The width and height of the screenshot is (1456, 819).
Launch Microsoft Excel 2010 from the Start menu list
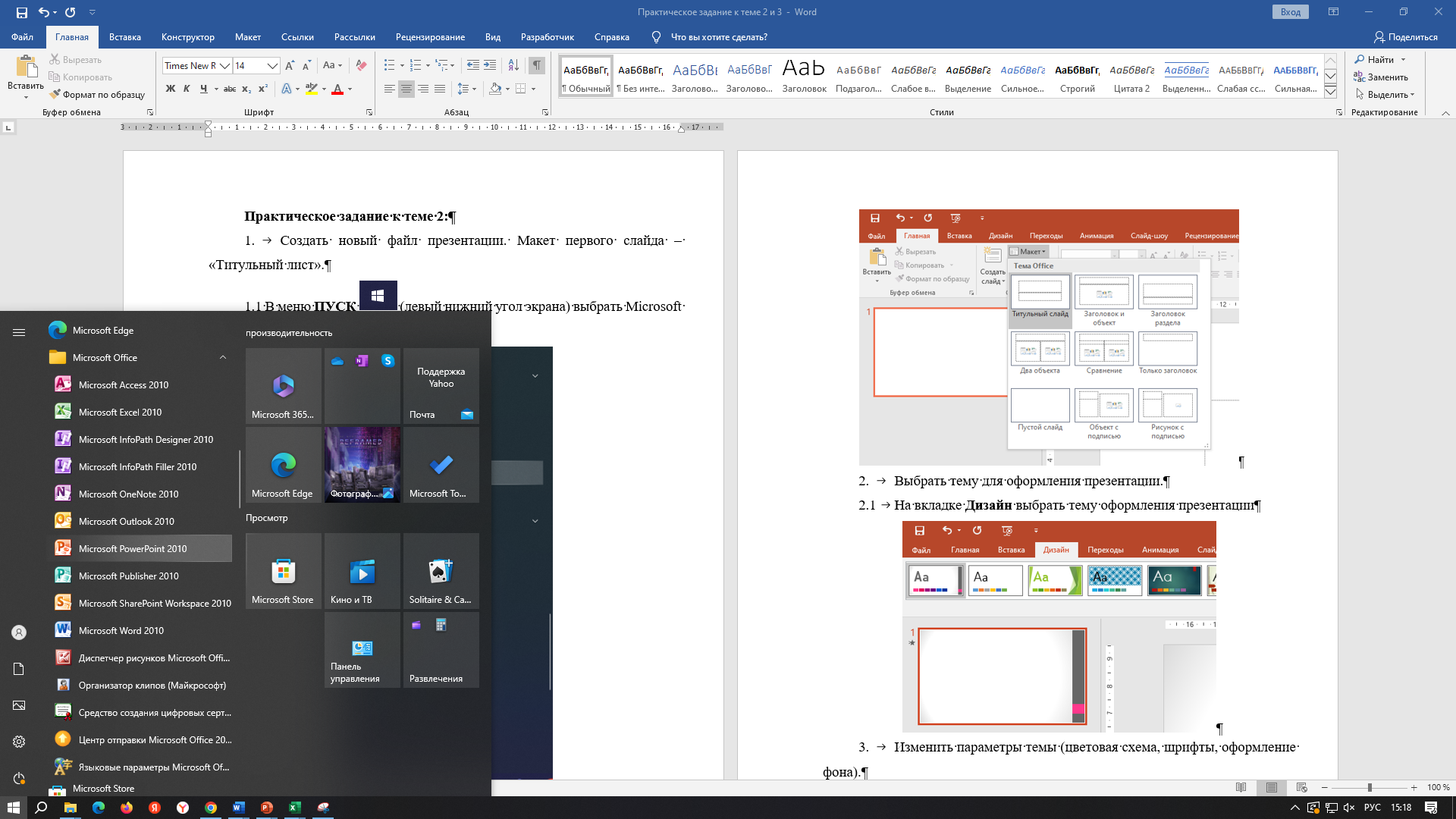(140, 412)
